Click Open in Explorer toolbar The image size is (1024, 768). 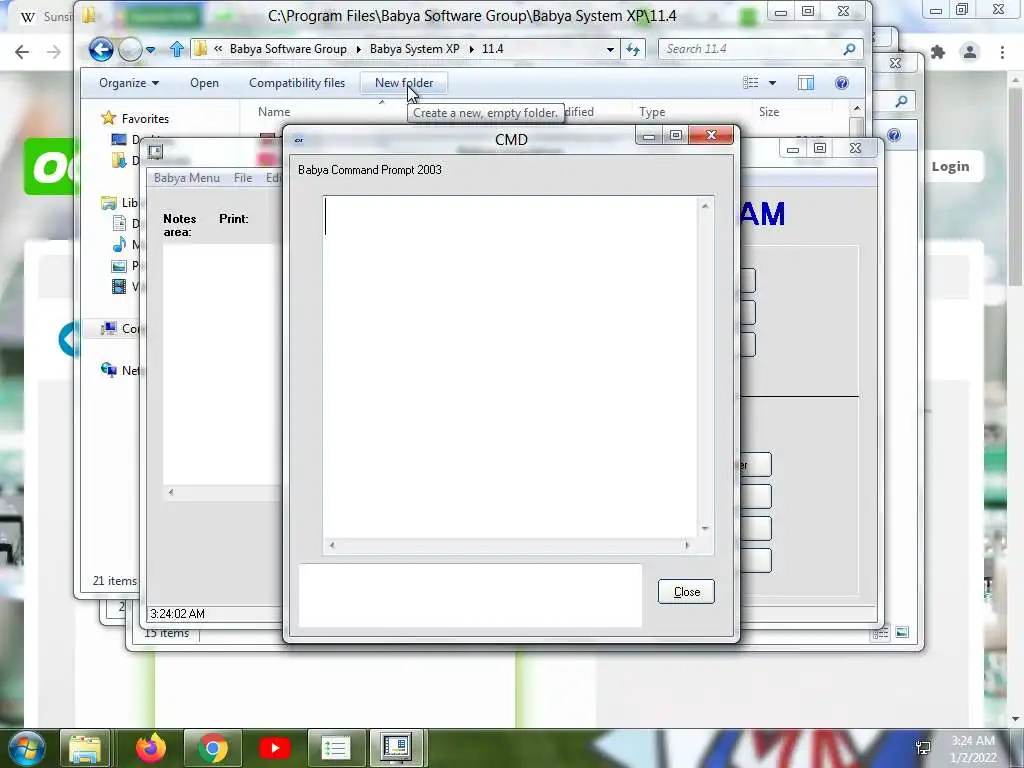tap(204, 83)
